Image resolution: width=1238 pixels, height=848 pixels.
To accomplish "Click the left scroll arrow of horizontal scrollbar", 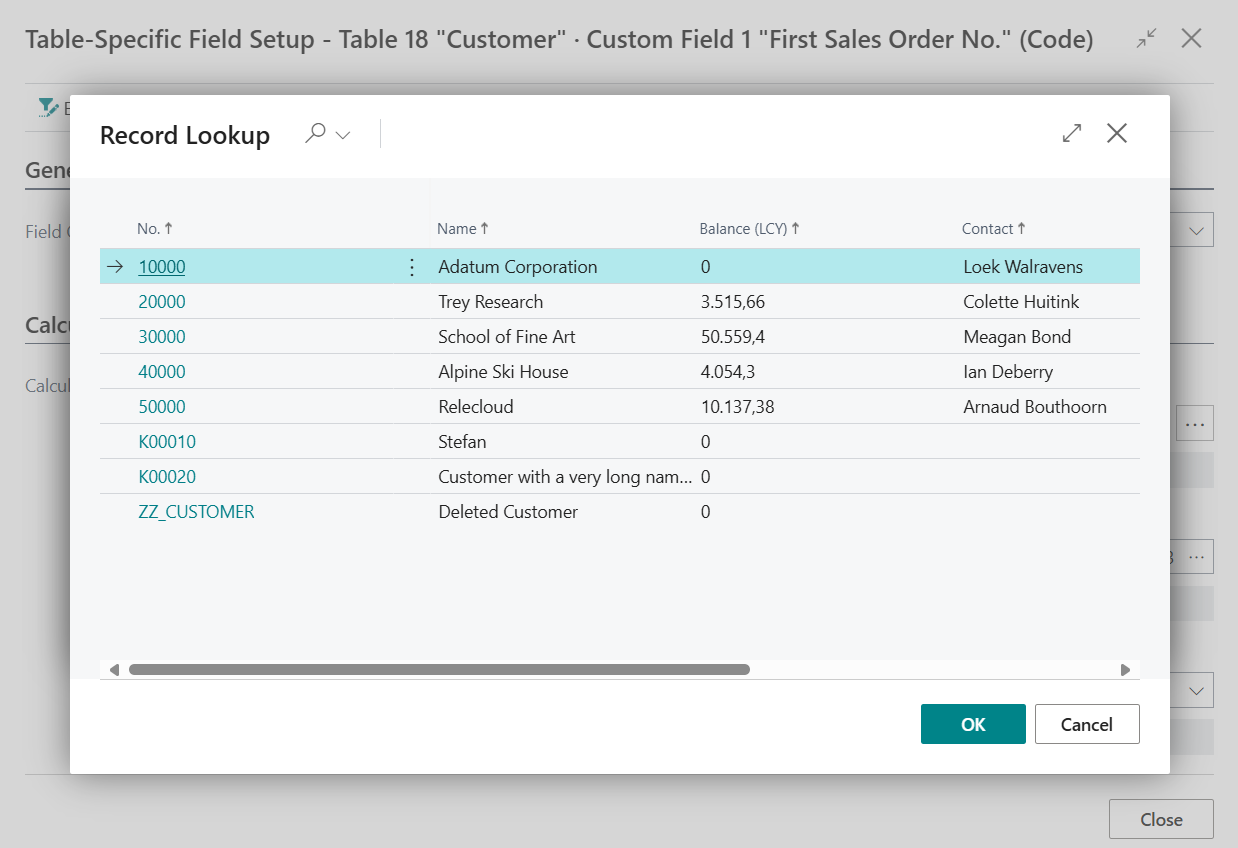I will tap(114, 670).
